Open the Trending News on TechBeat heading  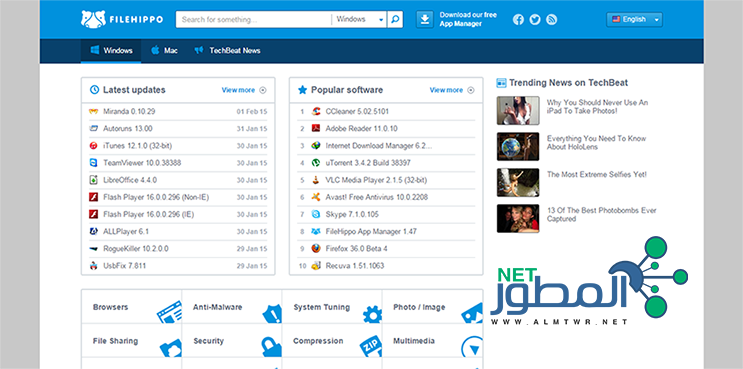[568, 83]
